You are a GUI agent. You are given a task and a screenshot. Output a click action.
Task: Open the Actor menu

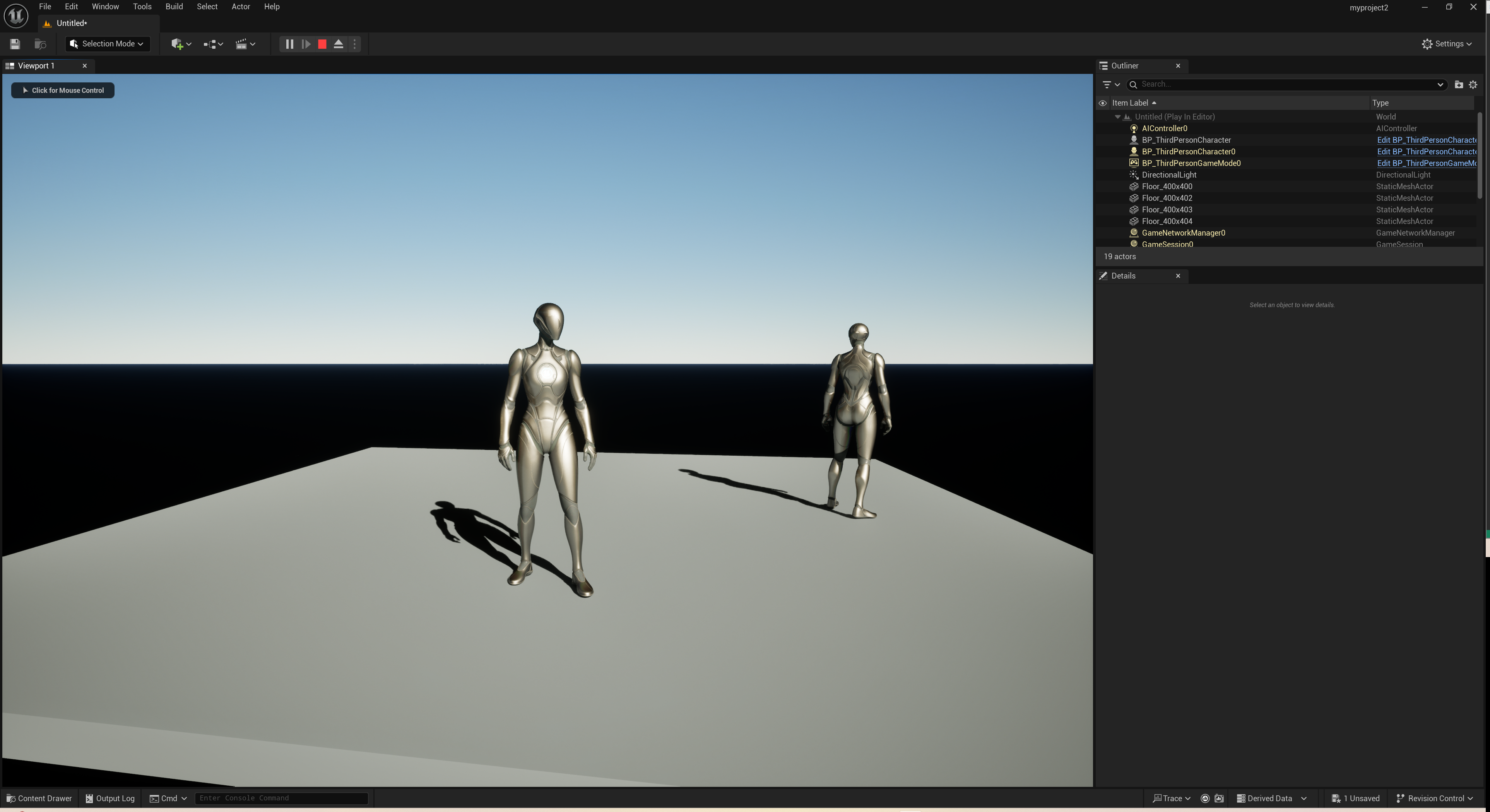click(x=241, y=7)
